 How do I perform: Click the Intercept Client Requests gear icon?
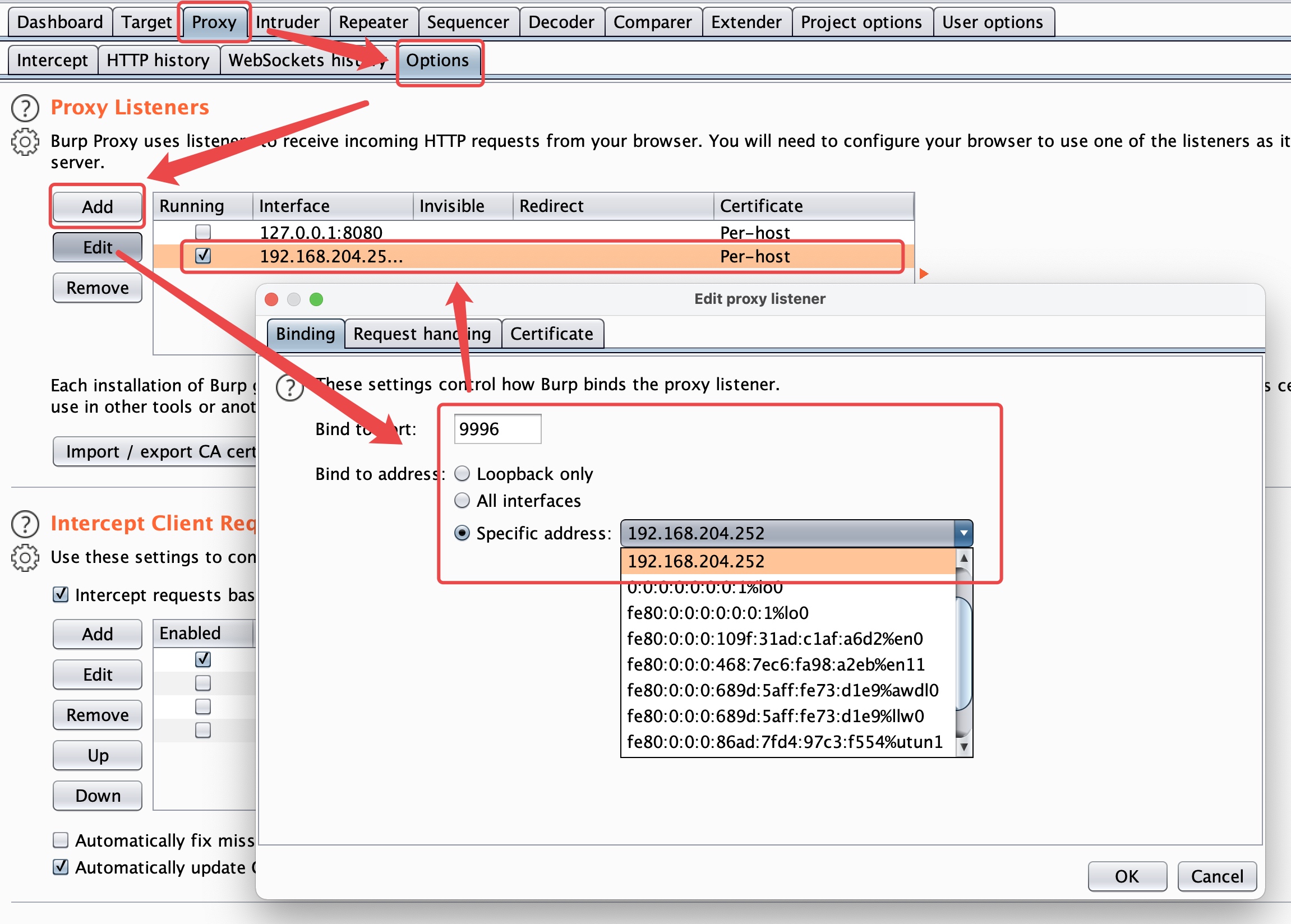pyautogui.click(x=25, y=557)
